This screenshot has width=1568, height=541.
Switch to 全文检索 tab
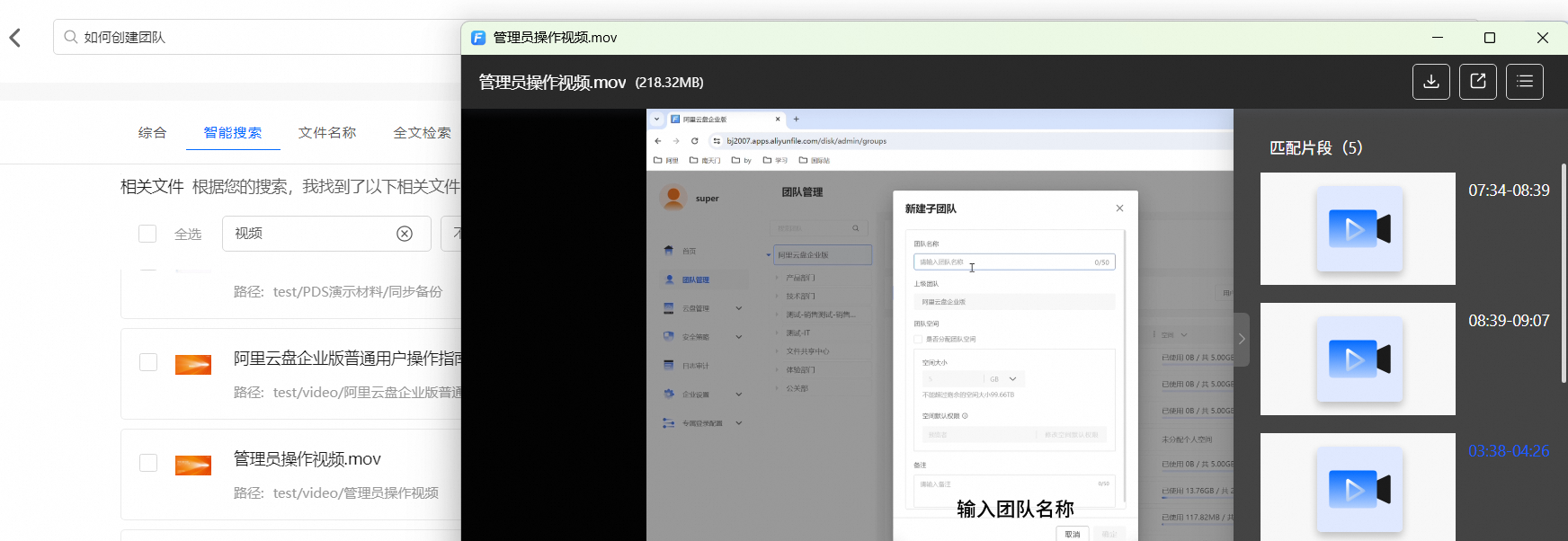pos(422,132)
